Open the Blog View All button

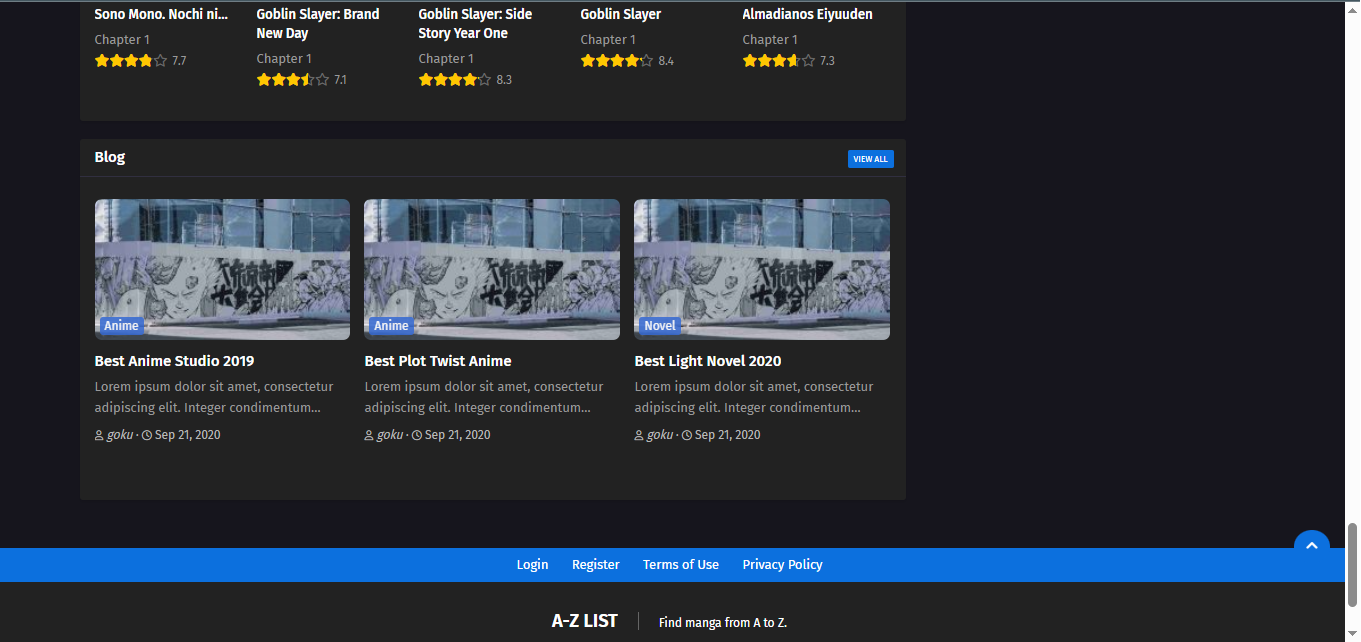[870, 159]
